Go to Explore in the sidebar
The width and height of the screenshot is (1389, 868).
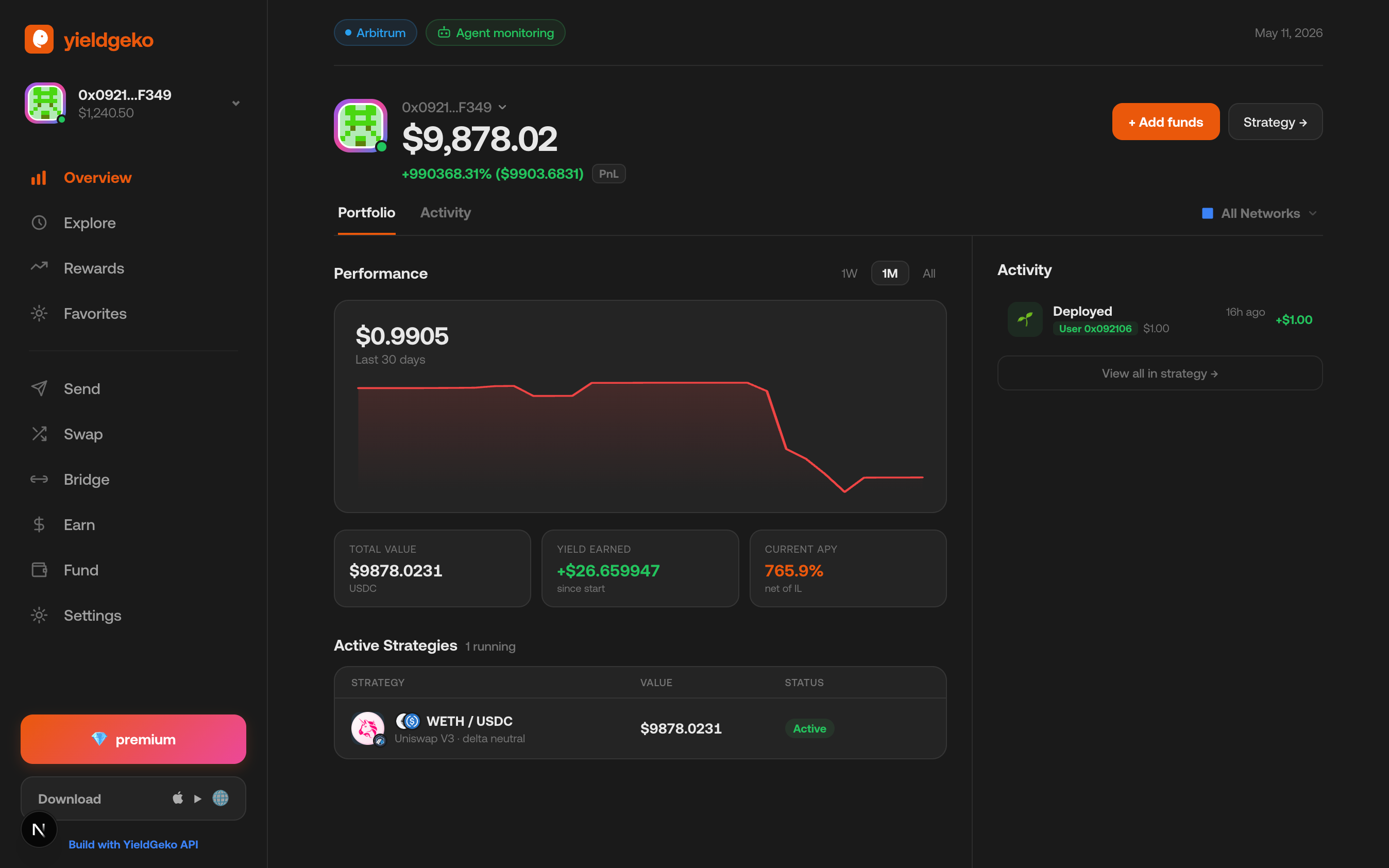coord(134,223)
